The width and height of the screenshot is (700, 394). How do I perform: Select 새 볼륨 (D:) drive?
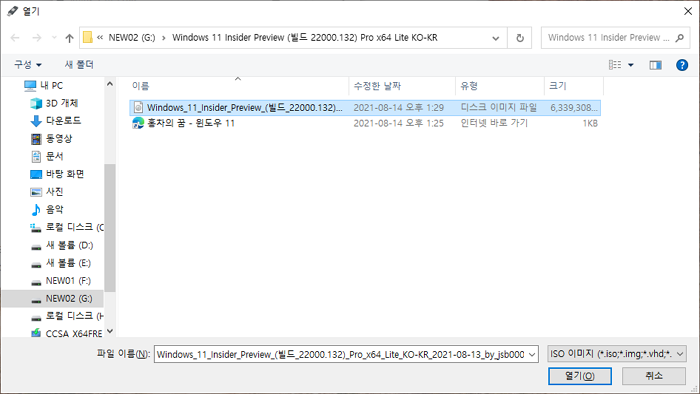coord(61,245)
